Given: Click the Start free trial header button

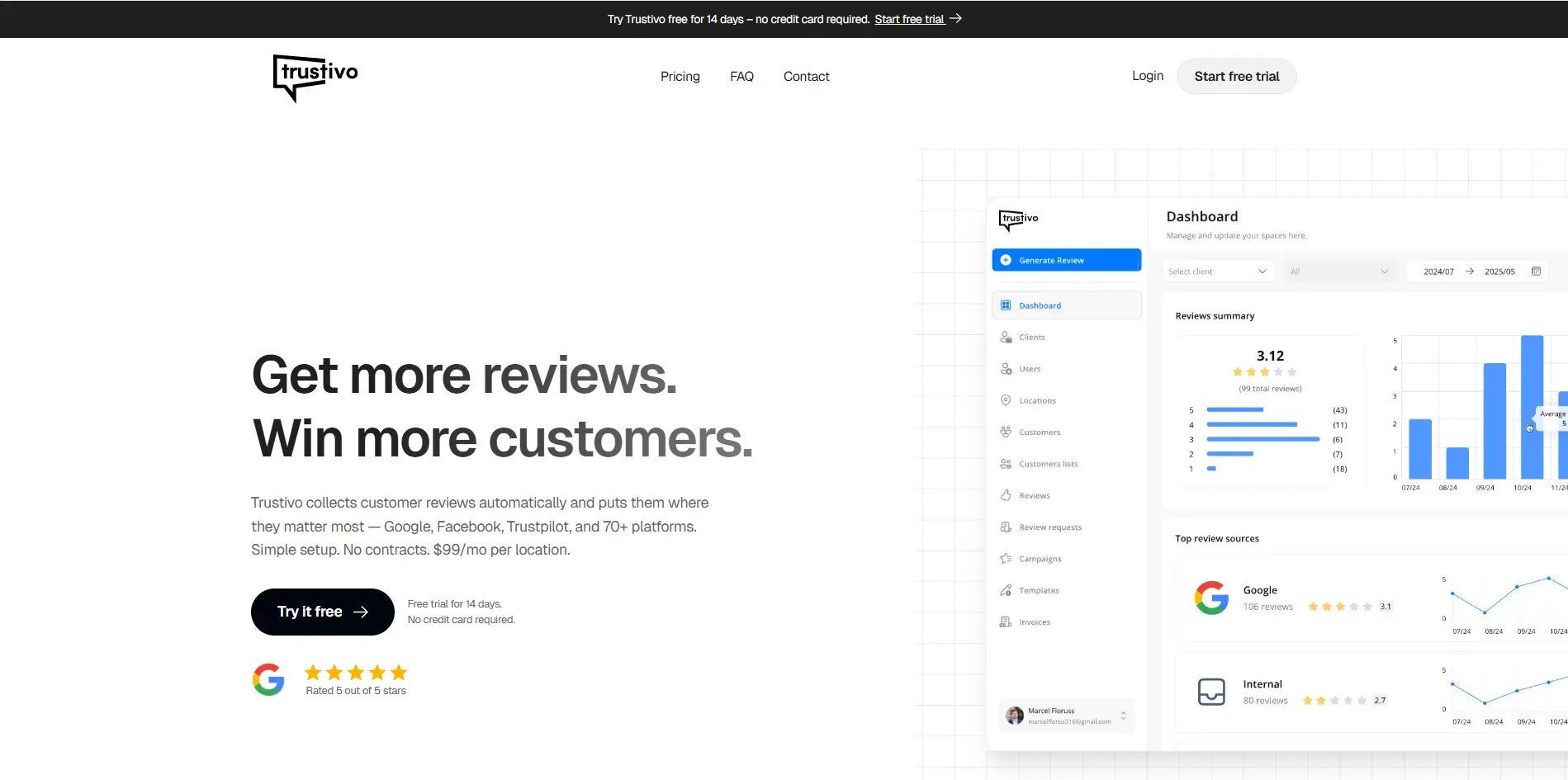Looking at the screenshot, I should point(1237,77).
